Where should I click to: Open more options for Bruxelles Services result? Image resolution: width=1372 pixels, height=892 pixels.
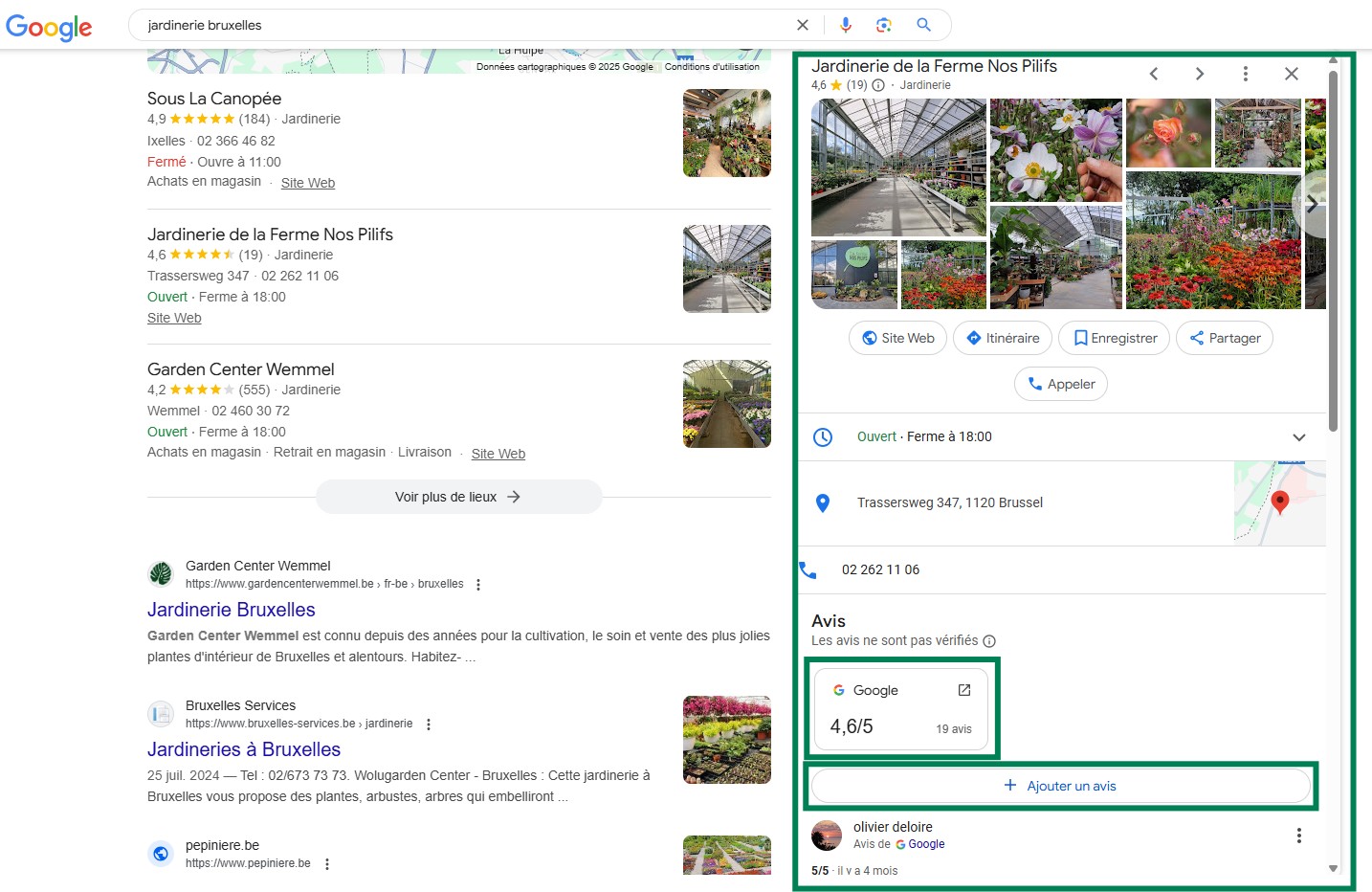pyautogui.click(x=429, y=725)
